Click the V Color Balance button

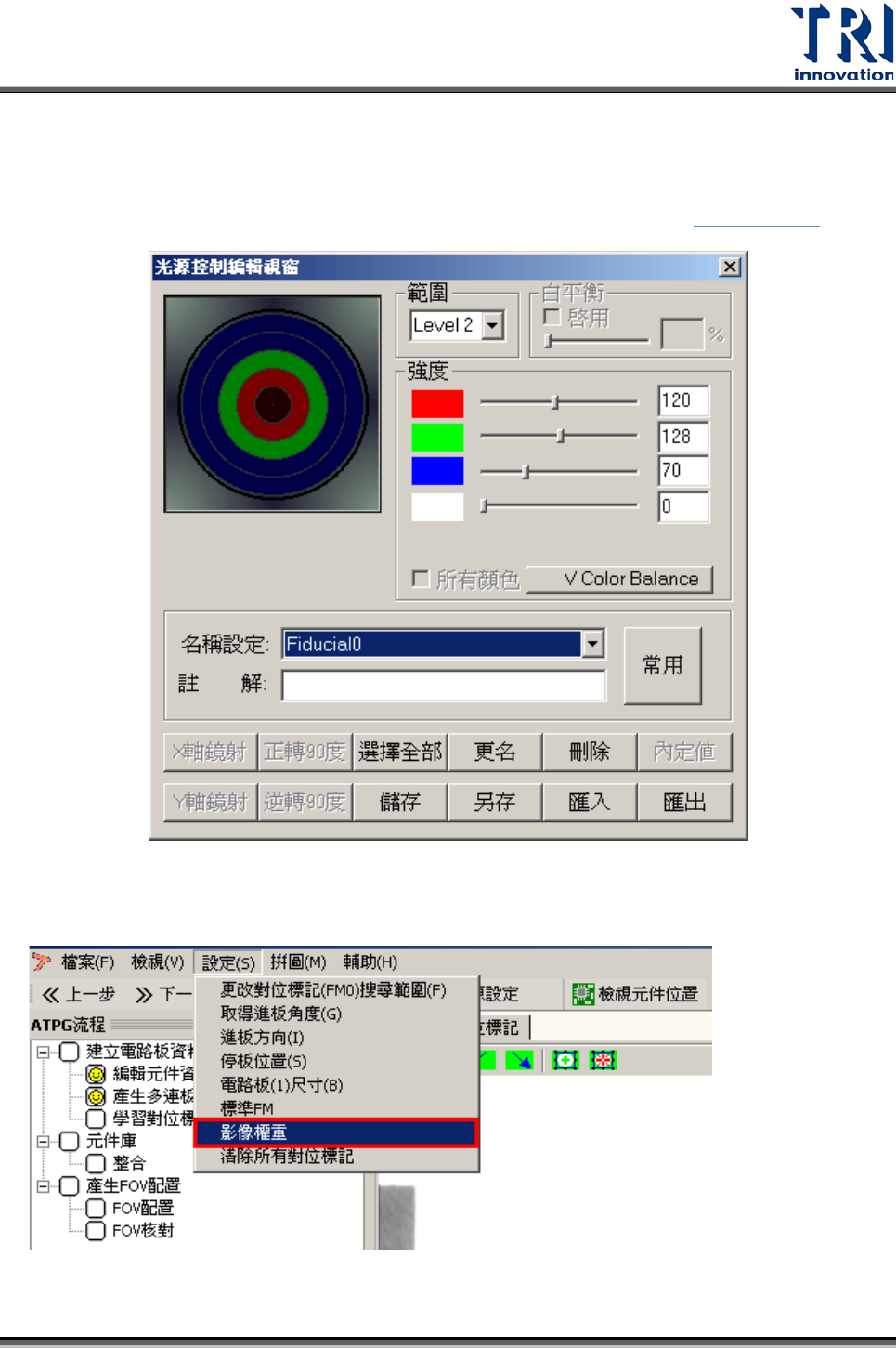click(x=619, y=579)
